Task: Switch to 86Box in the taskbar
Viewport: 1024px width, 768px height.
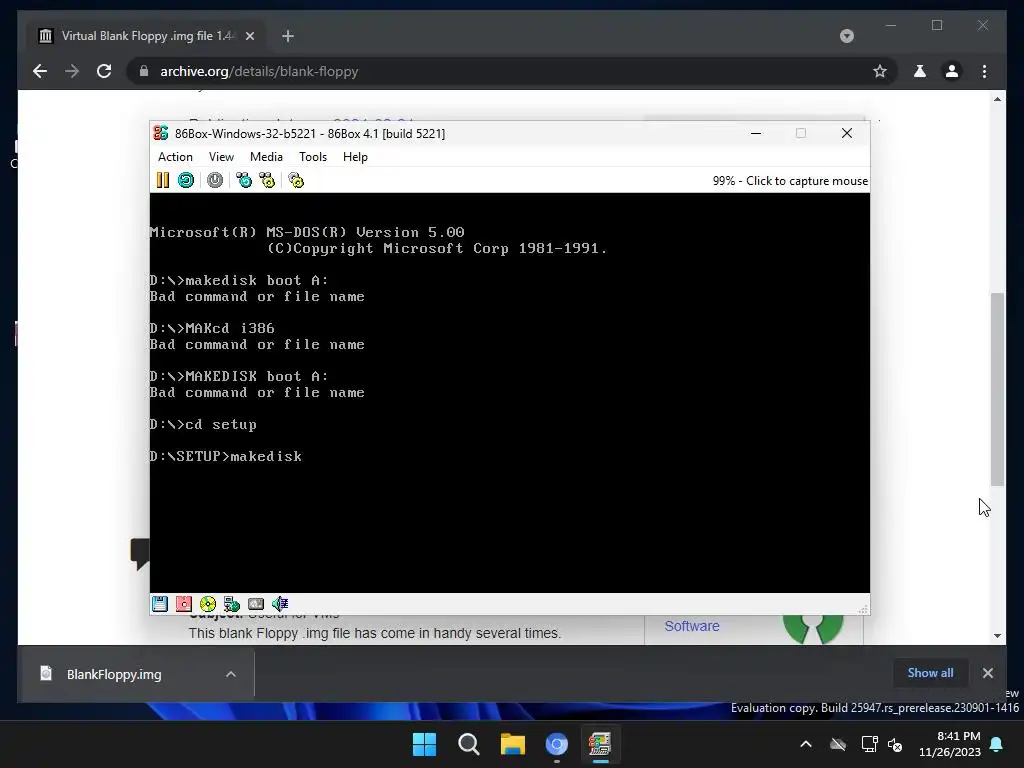Action: tap(600, 744)
